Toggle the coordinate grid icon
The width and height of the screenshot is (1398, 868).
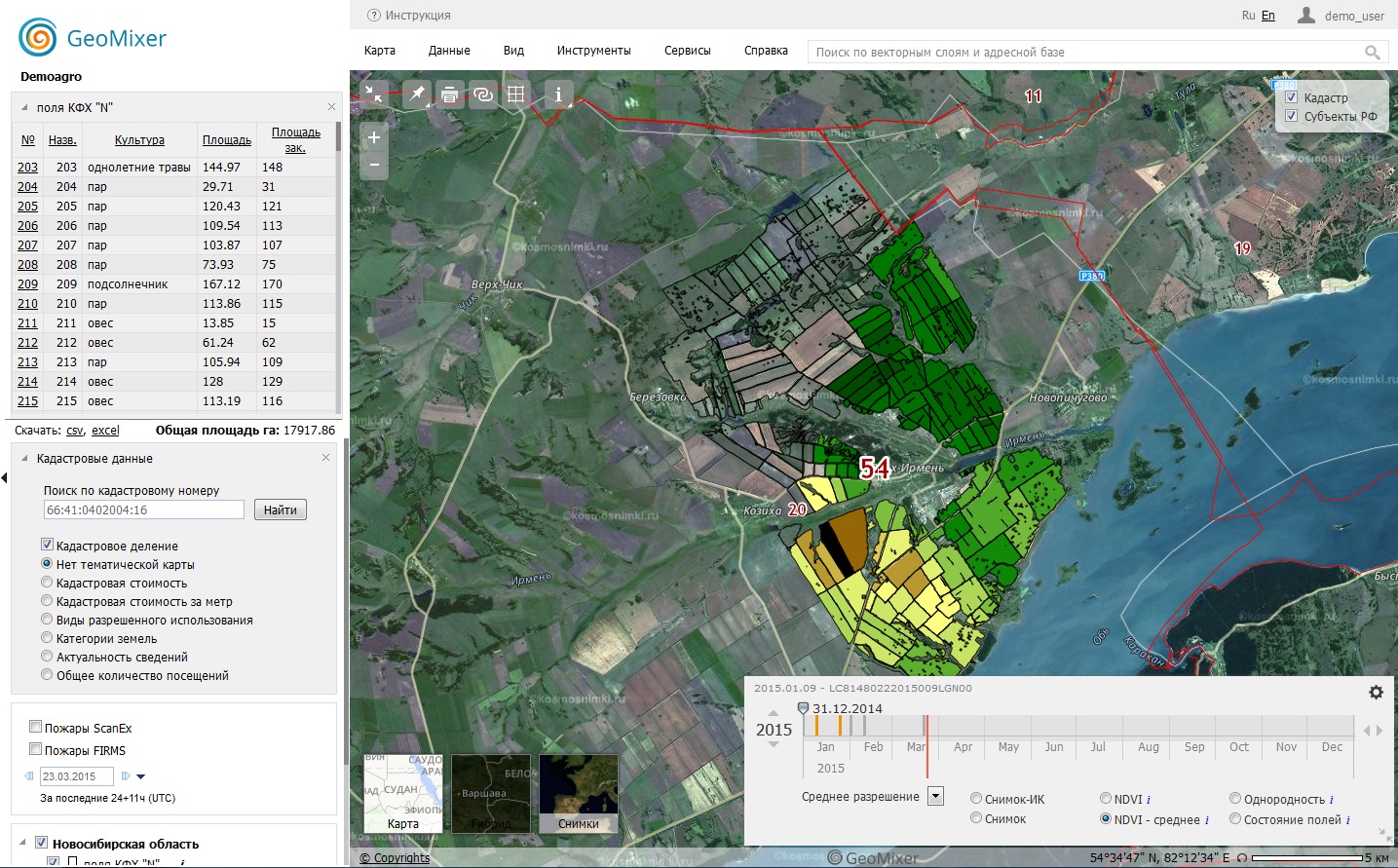click(516, 94)
